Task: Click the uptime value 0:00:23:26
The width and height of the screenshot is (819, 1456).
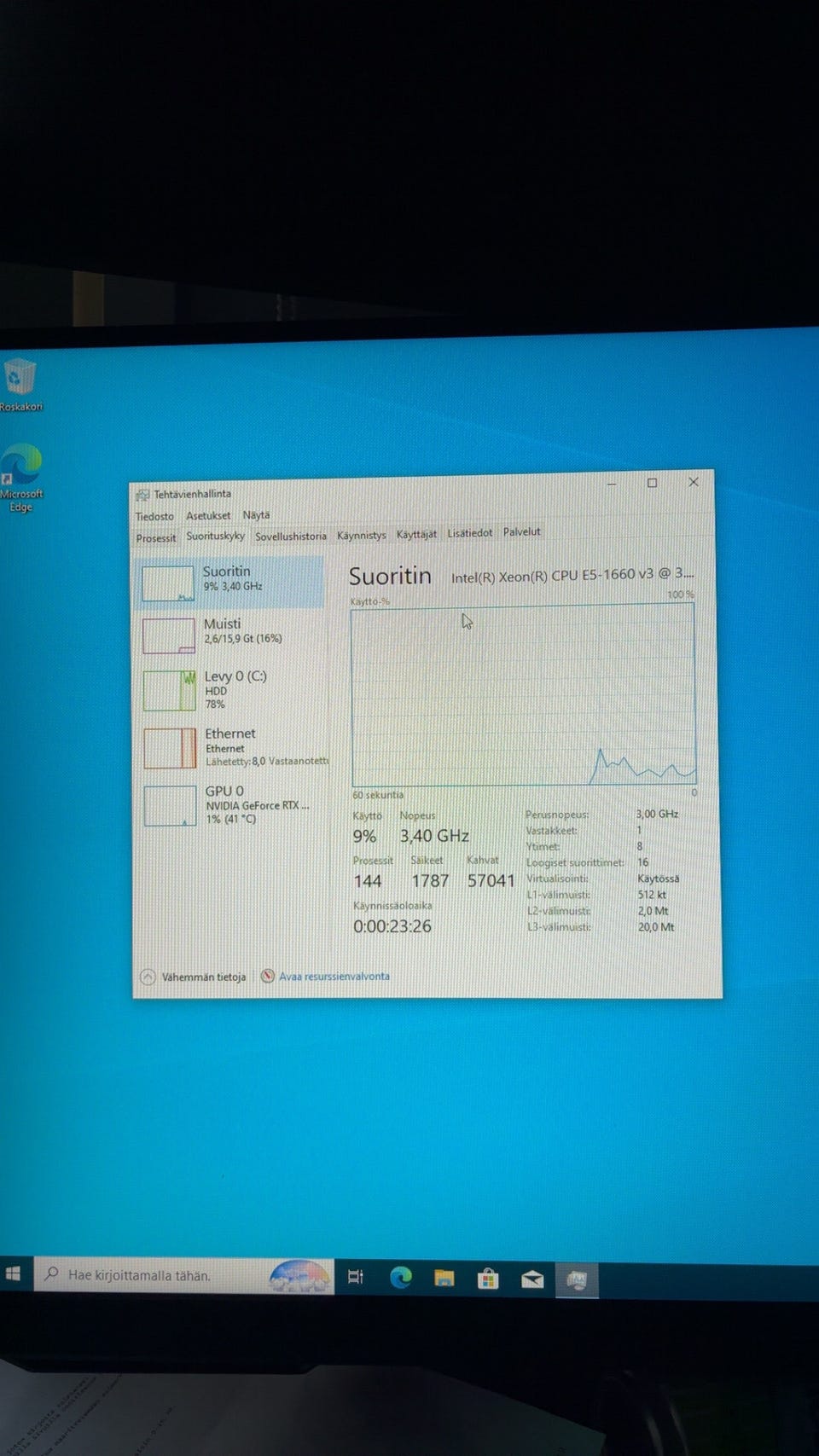Action: [x=392, y=926]
